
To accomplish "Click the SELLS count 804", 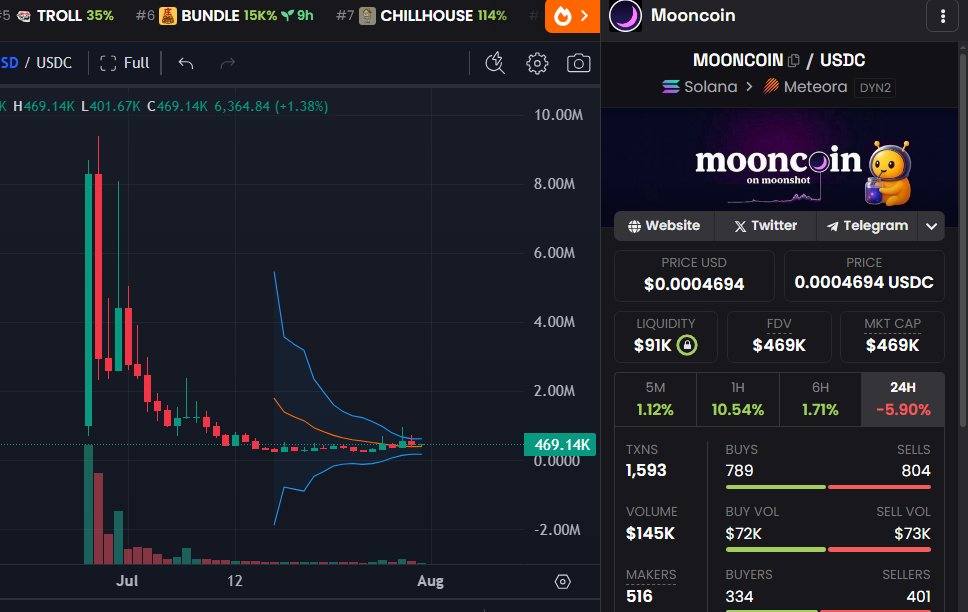I will coord(916,471).
